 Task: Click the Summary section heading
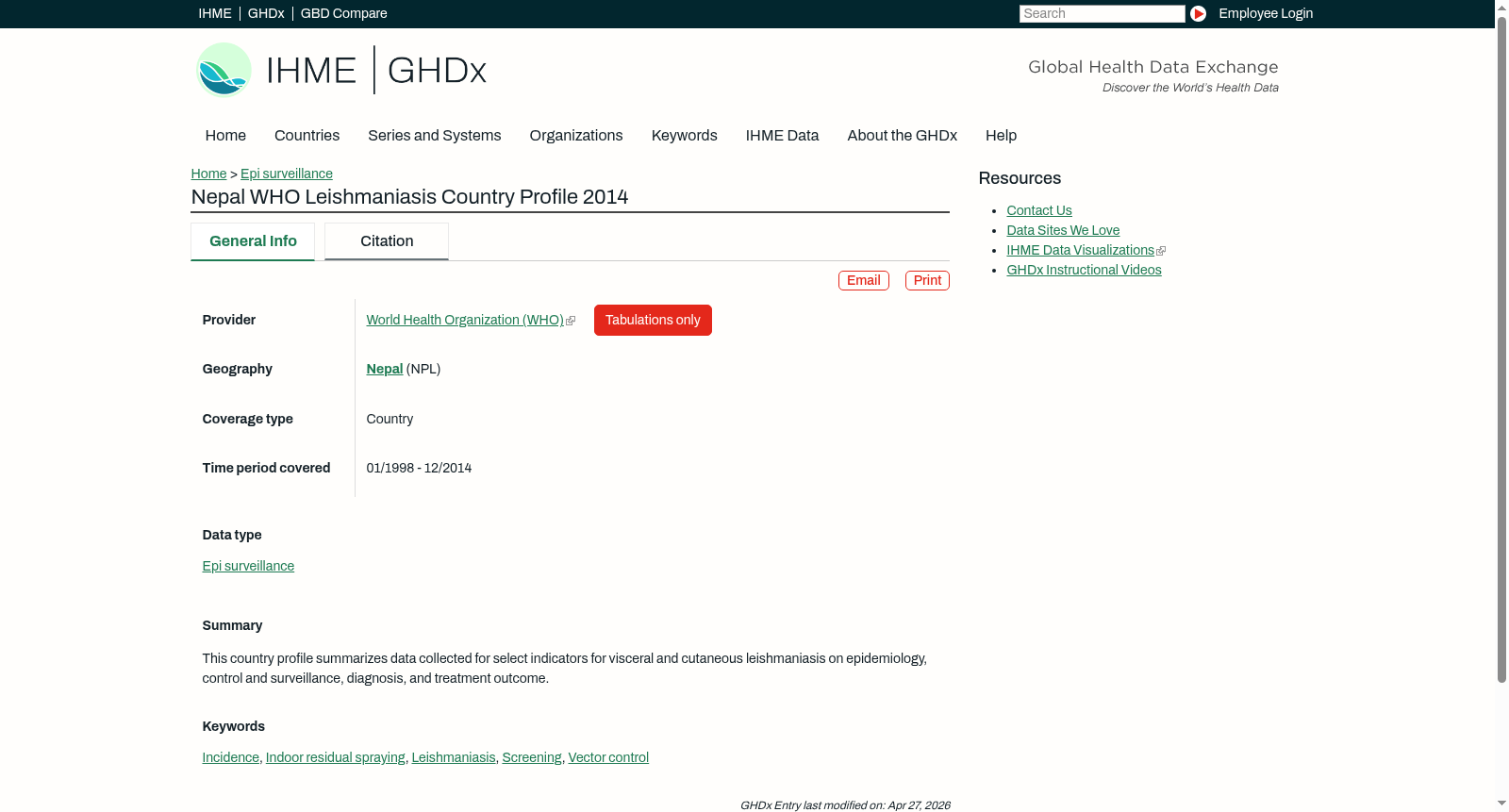click(x=232, y=626)
